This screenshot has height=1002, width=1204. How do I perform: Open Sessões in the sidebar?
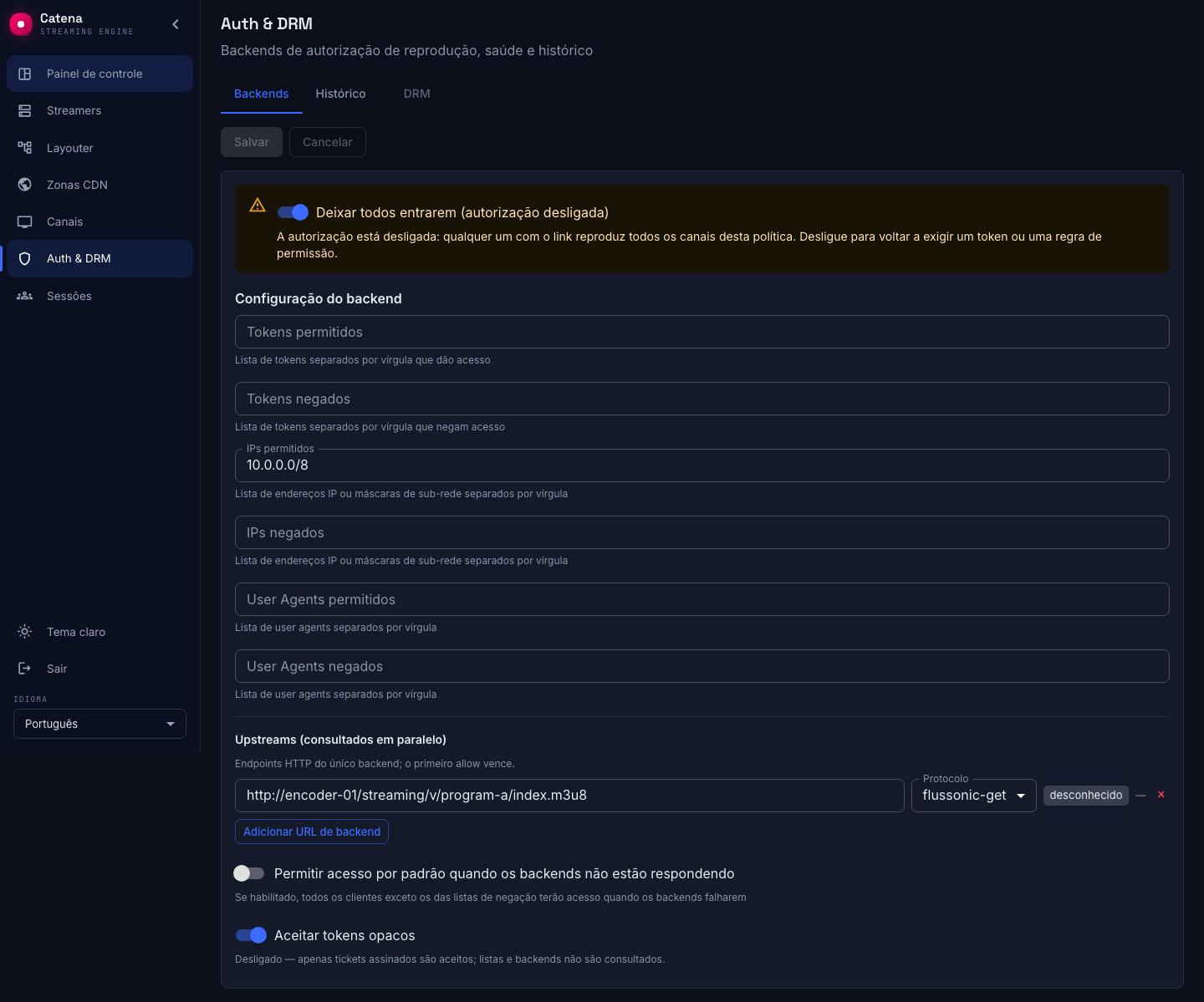point(99,296)
